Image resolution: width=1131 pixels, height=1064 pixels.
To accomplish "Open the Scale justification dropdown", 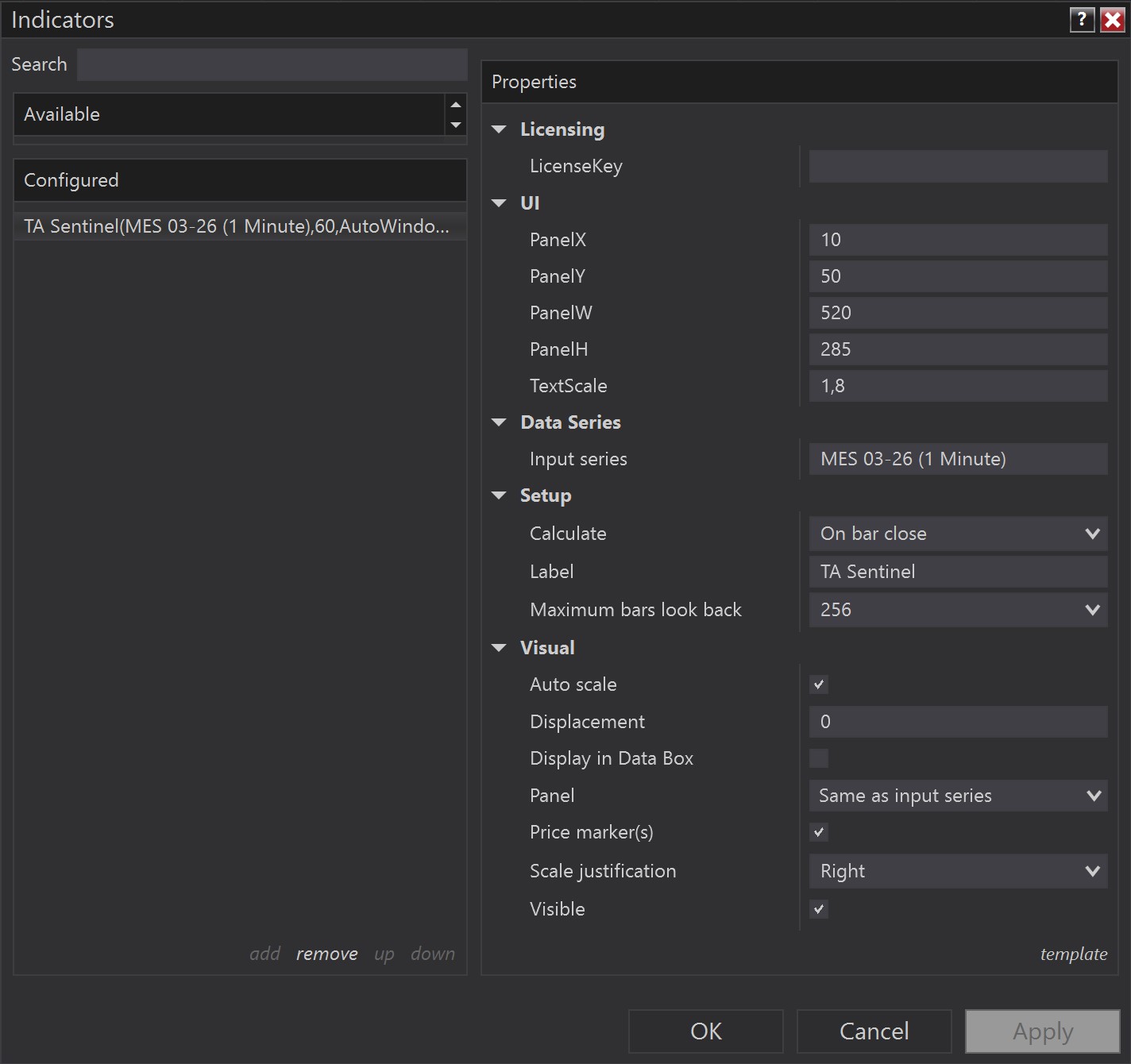I will click(x=1094, y=871).
